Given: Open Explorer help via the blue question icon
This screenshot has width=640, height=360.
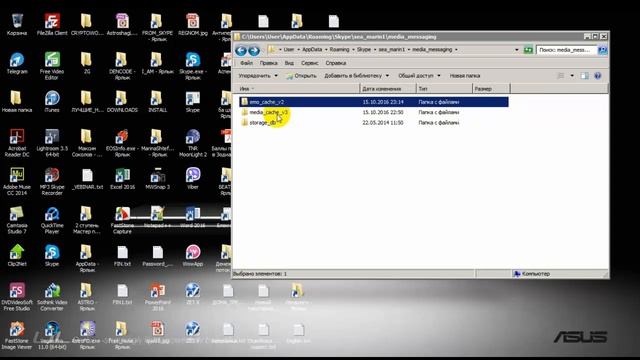Looking at the screenshot, I should [598, 76].
